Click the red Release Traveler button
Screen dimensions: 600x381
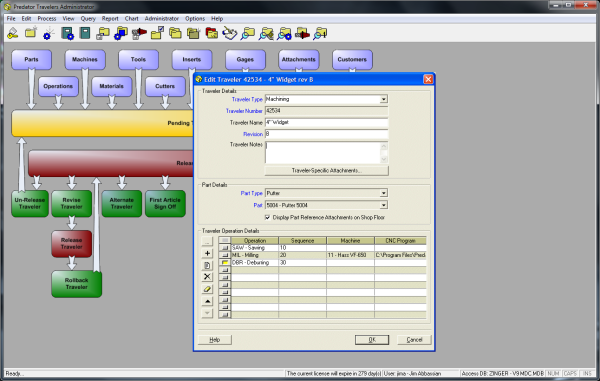pyautogui.click(x=72, y=244)
